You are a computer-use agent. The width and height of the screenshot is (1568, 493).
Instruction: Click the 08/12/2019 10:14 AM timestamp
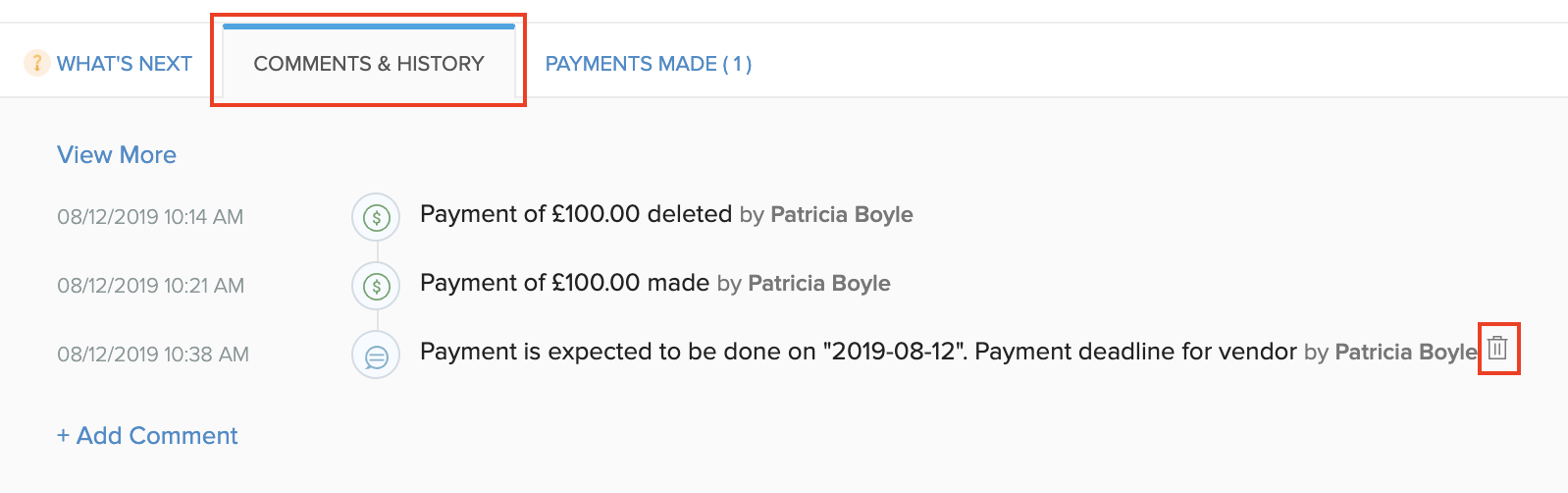(x=150, y=217)
